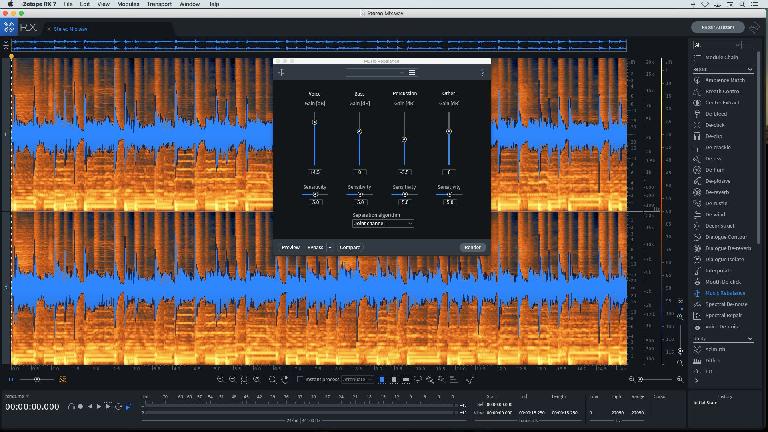Open the Center Extract module
This screenshot has height=432, width=768.
[719, 103]
